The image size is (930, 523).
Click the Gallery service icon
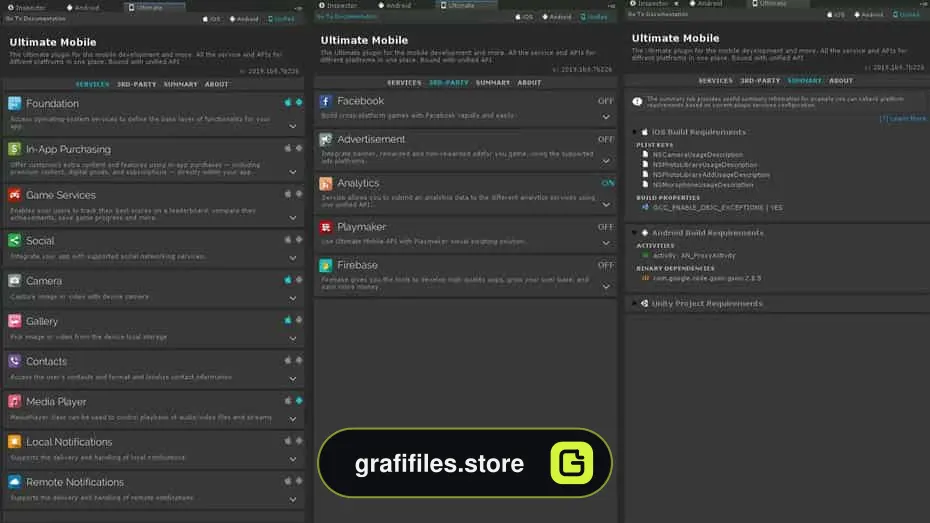15,321
